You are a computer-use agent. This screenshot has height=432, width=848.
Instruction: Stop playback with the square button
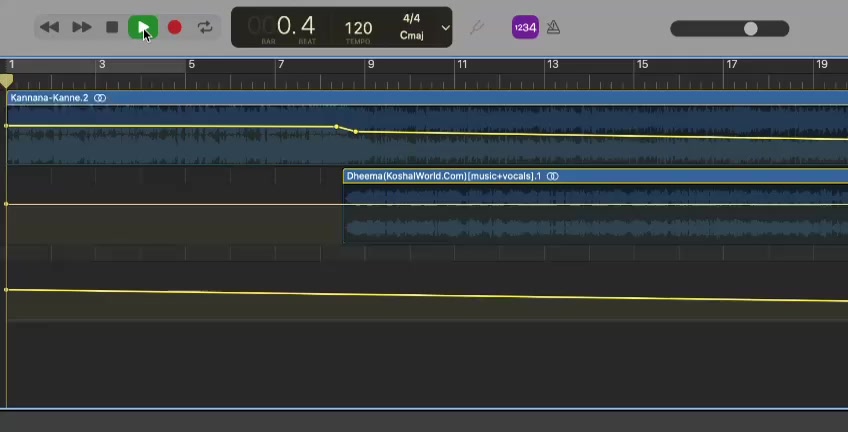[x=112, y=28]
